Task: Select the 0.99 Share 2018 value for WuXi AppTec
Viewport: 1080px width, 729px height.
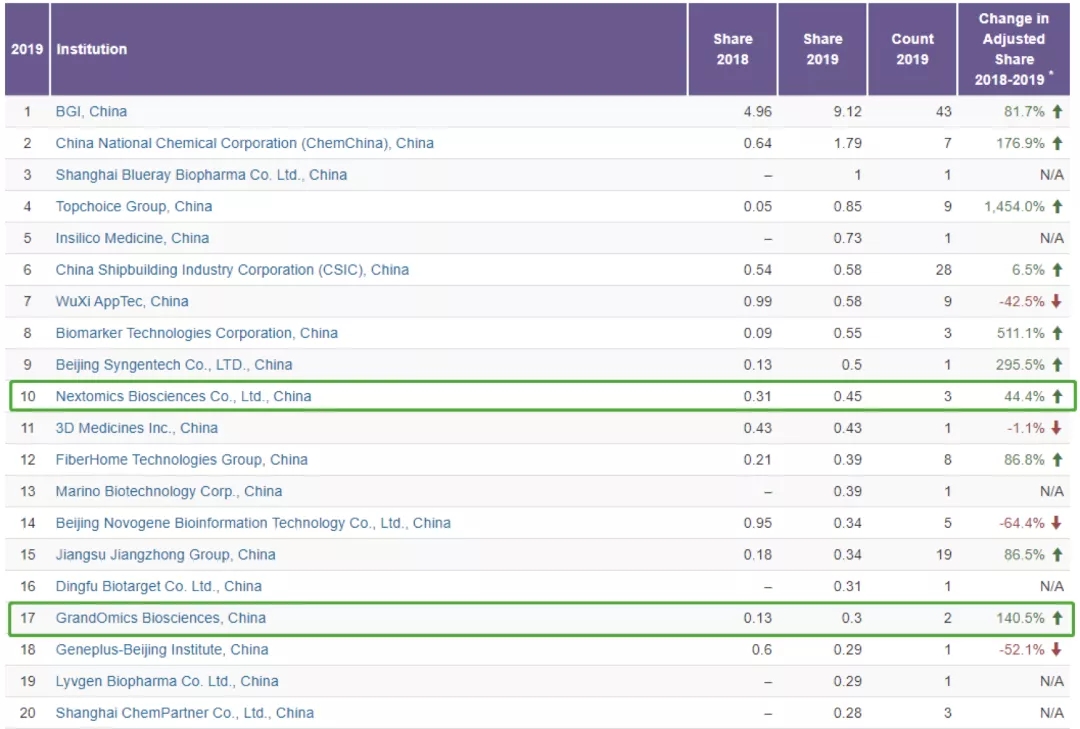Action: (758, 302)
